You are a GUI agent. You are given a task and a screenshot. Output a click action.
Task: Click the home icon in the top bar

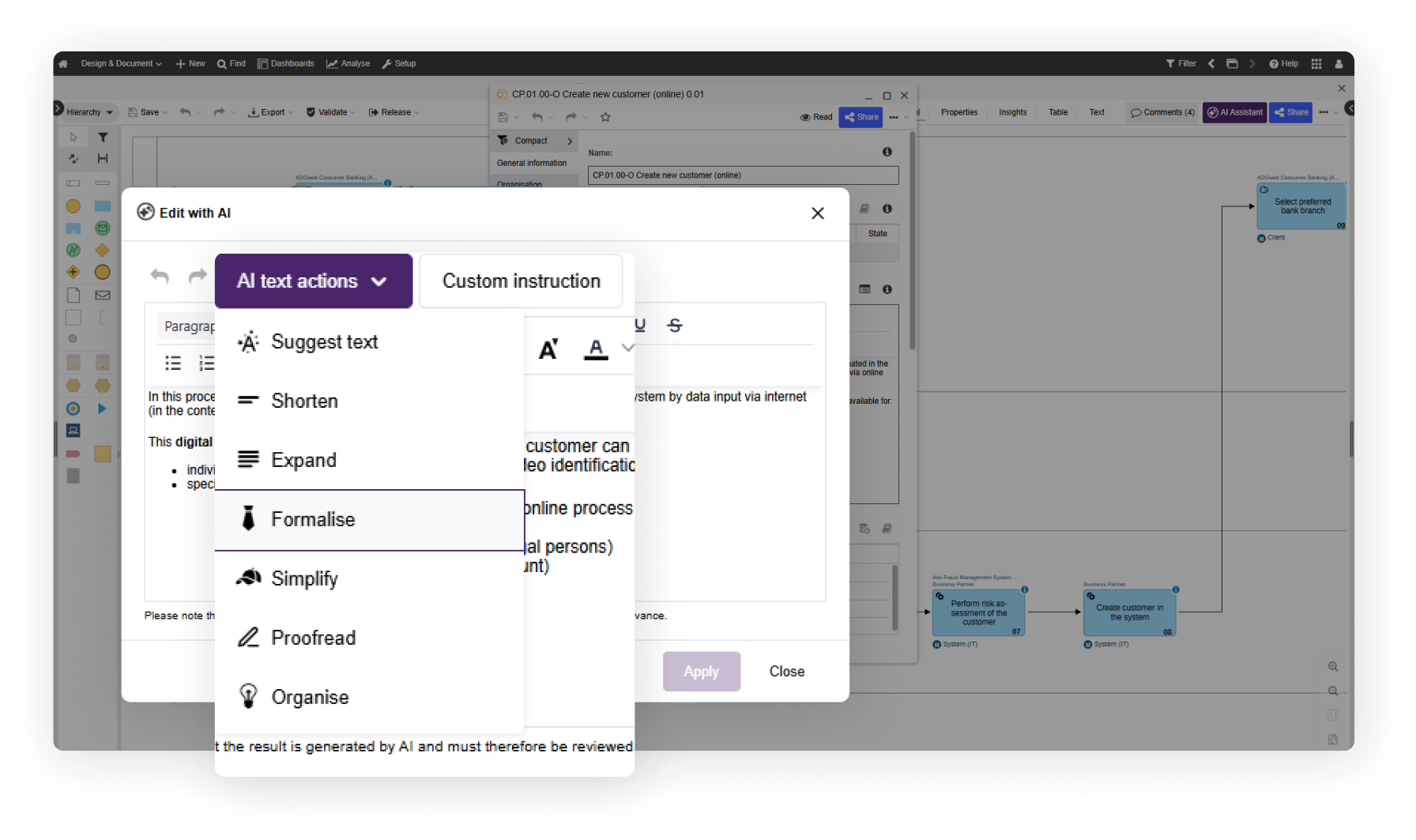(63, 64)
